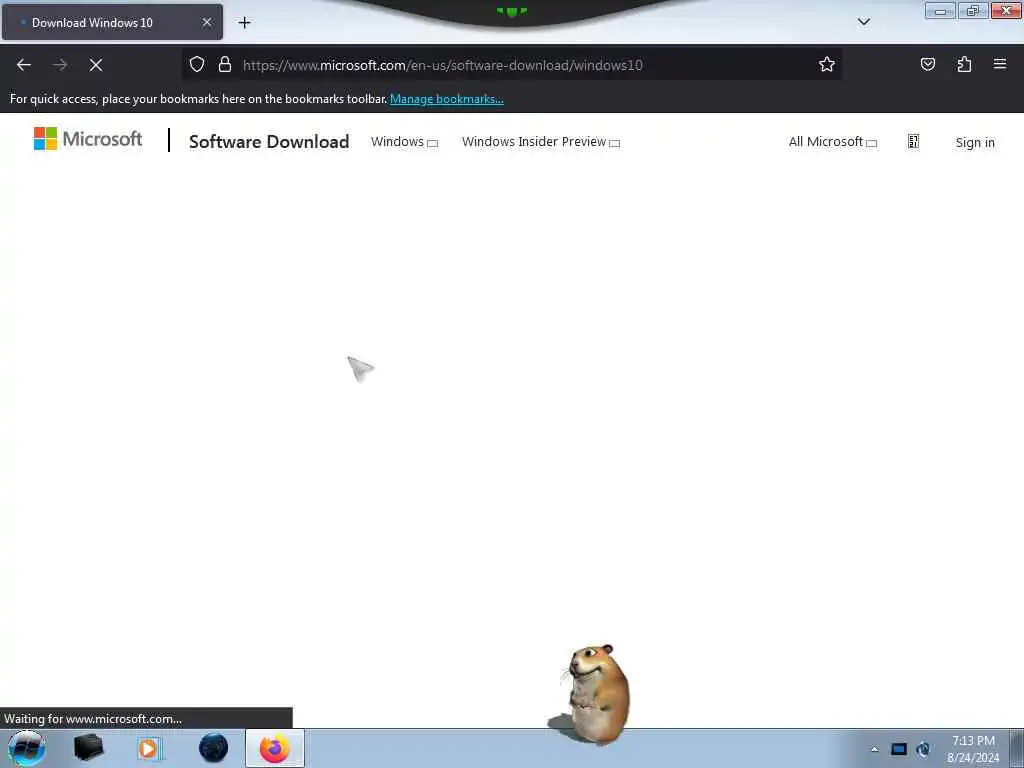Expand the All Microsoft menu

[x=833, y=142]
